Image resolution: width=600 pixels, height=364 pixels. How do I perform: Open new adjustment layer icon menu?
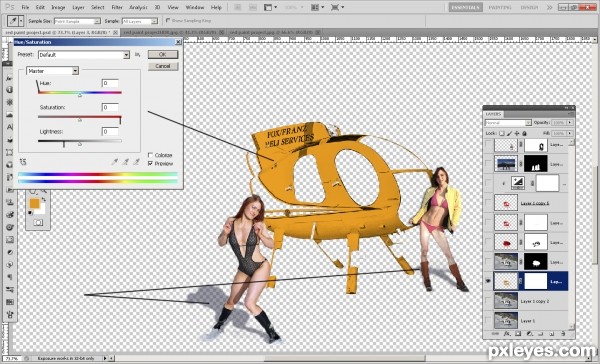click(x=530, y=334)
